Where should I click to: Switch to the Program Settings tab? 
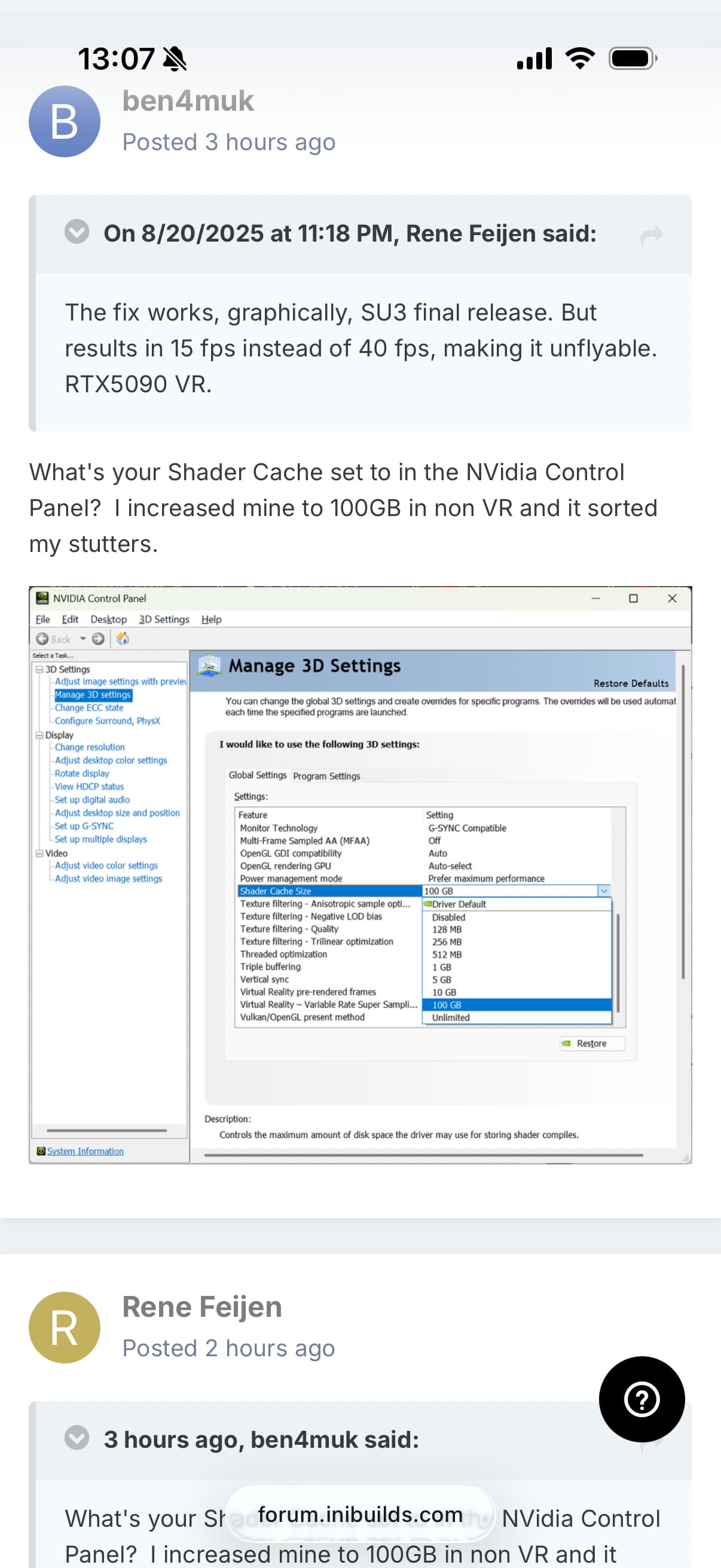coord(327,776)
